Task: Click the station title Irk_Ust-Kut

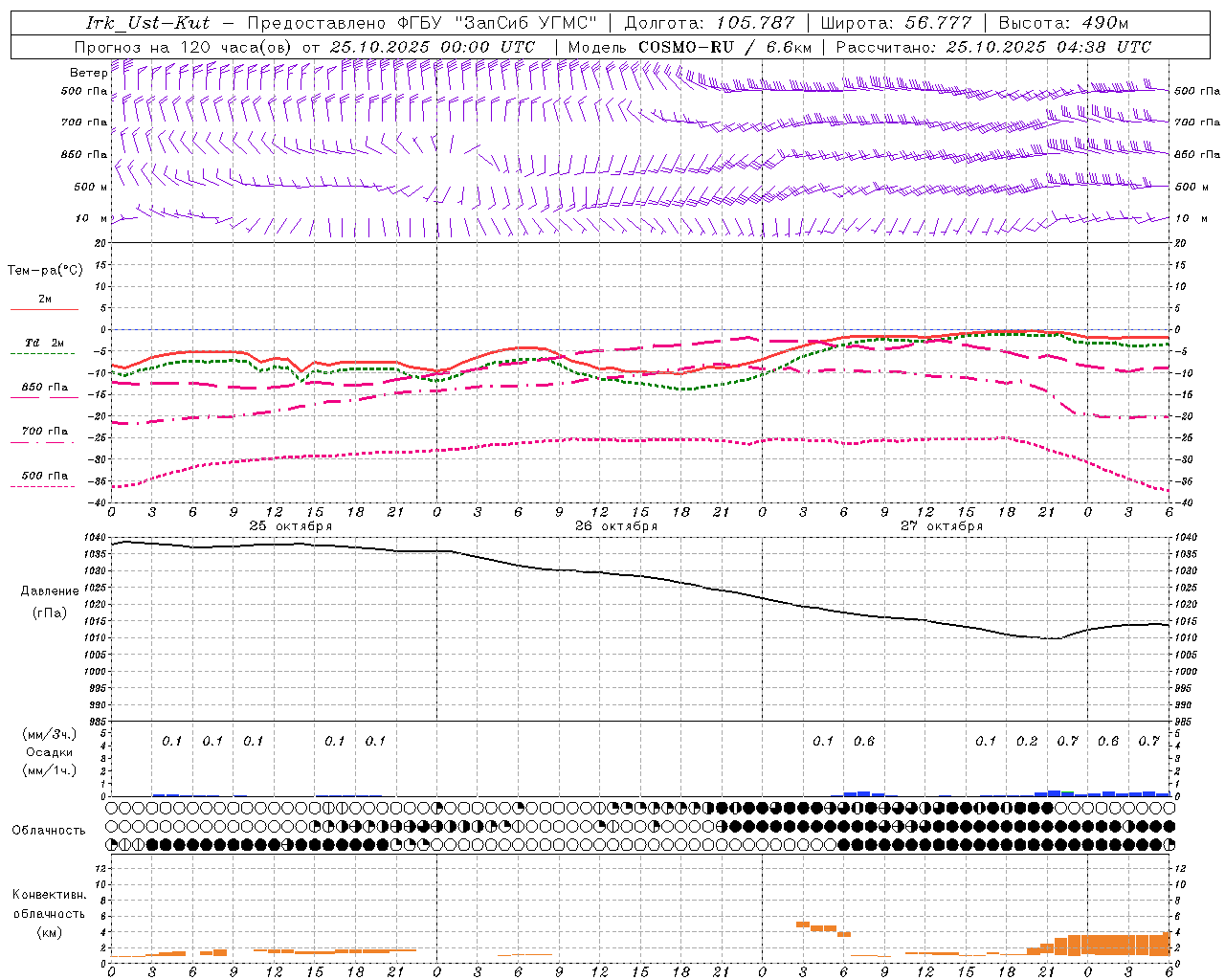Action: 147,23
